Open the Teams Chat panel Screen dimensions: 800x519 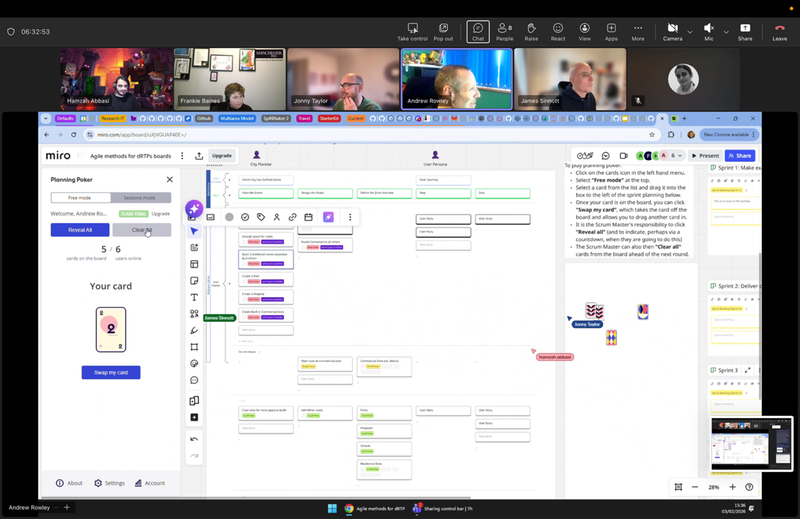click(478, 30)
